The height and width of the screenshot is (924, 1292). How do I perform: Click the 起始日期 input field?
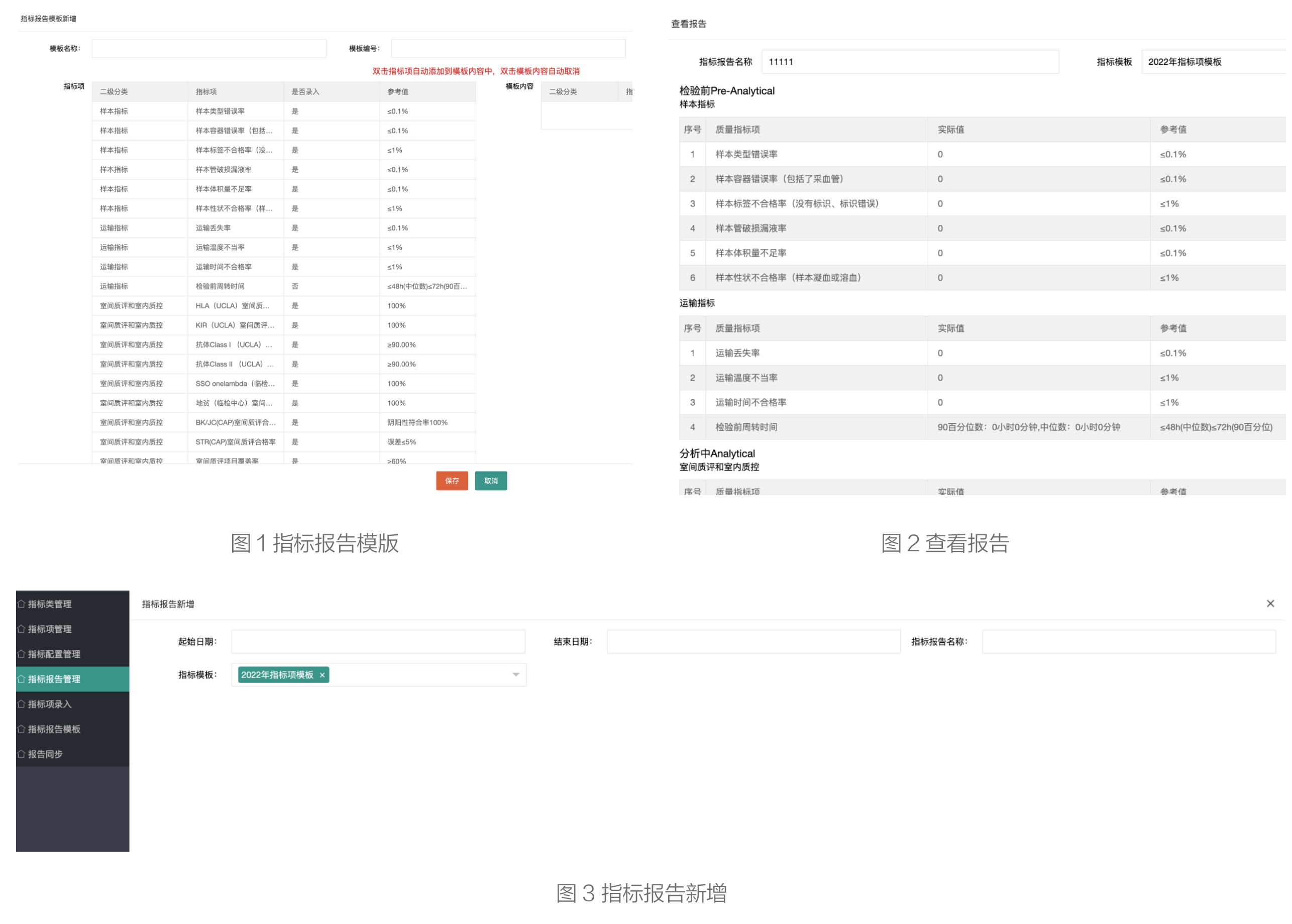pyautogui.click(x=378, y=641)
